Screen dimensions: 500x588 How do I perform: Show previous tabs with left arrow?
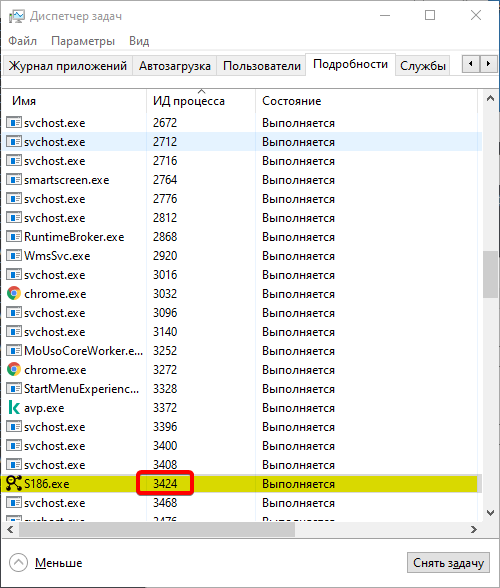pos(471,64)
